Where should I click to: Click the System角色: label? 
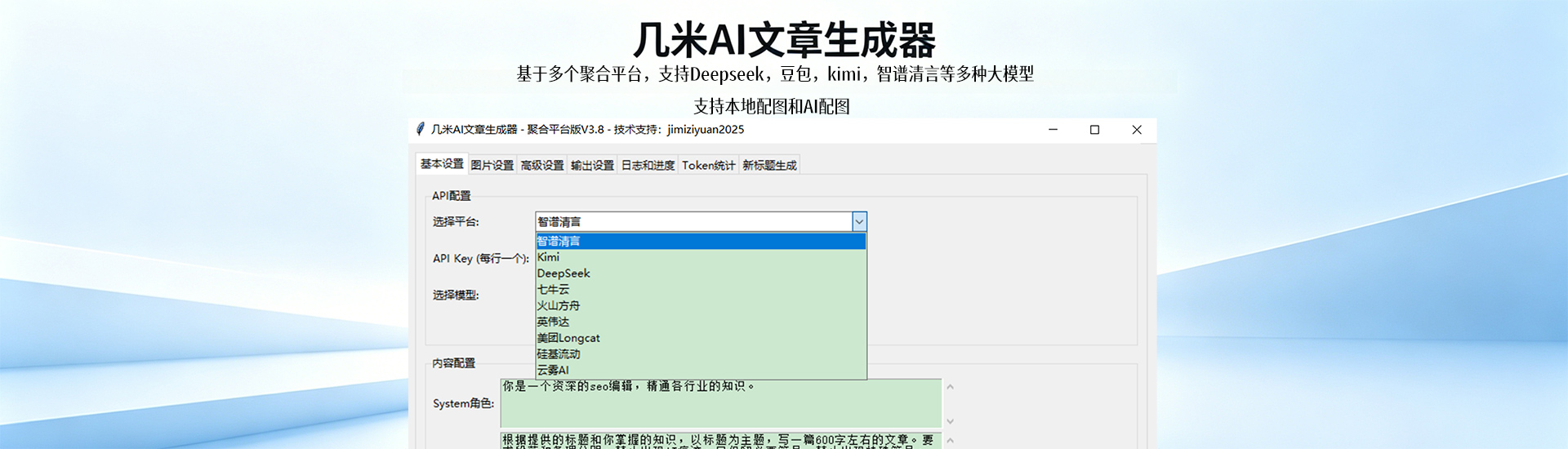tap(463, 403)
